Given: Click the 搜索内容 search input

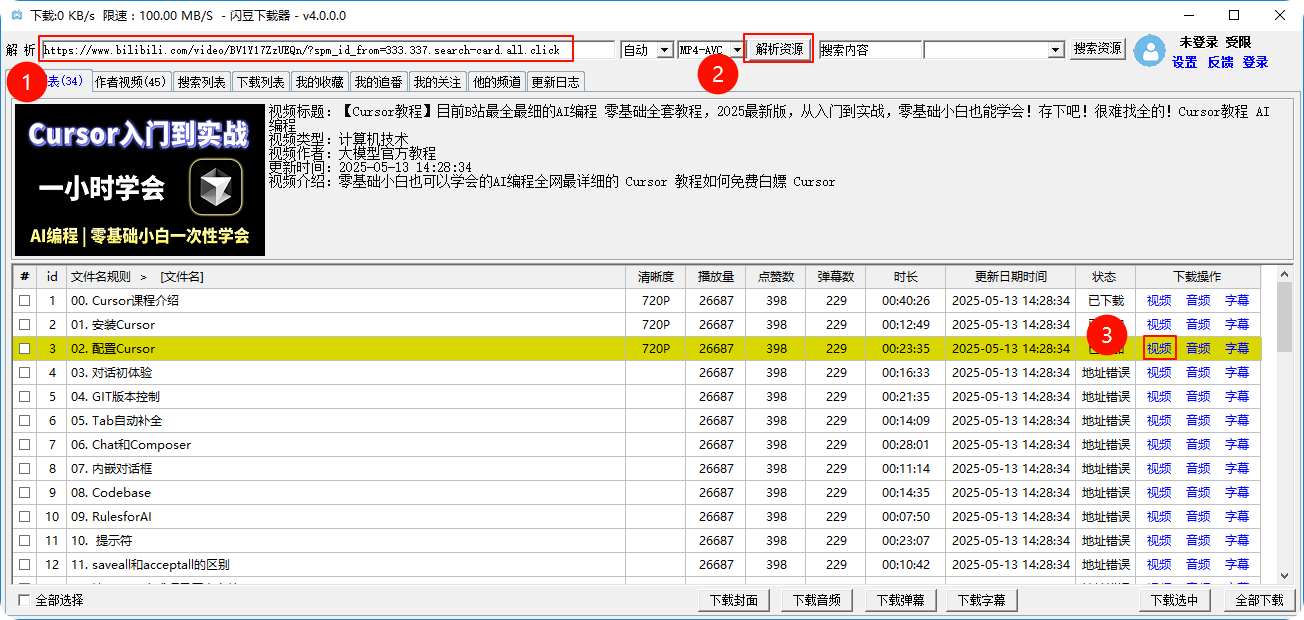Looking at the screenshot, I should pos(869,50).
